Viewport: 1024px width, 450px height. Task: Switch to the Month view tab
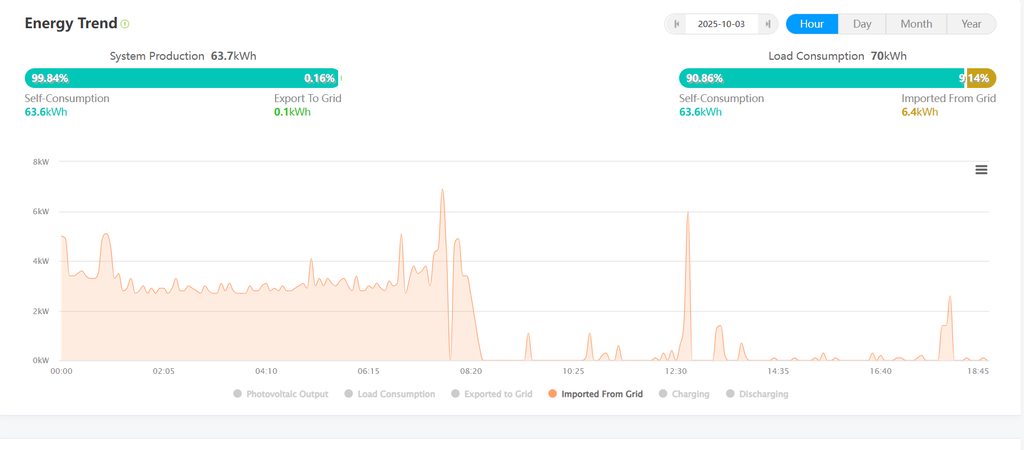(x=916, y=24)
